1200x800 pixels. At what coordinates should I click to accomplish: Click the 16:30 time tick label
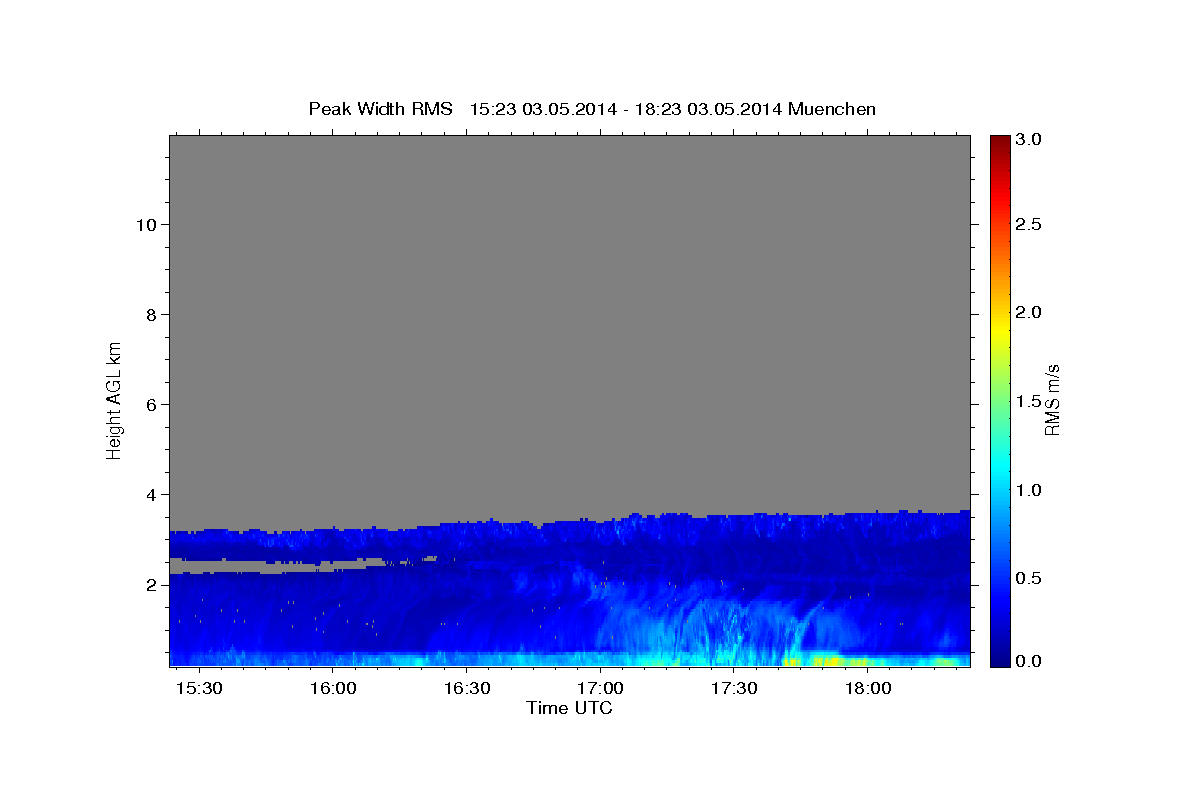467,689
